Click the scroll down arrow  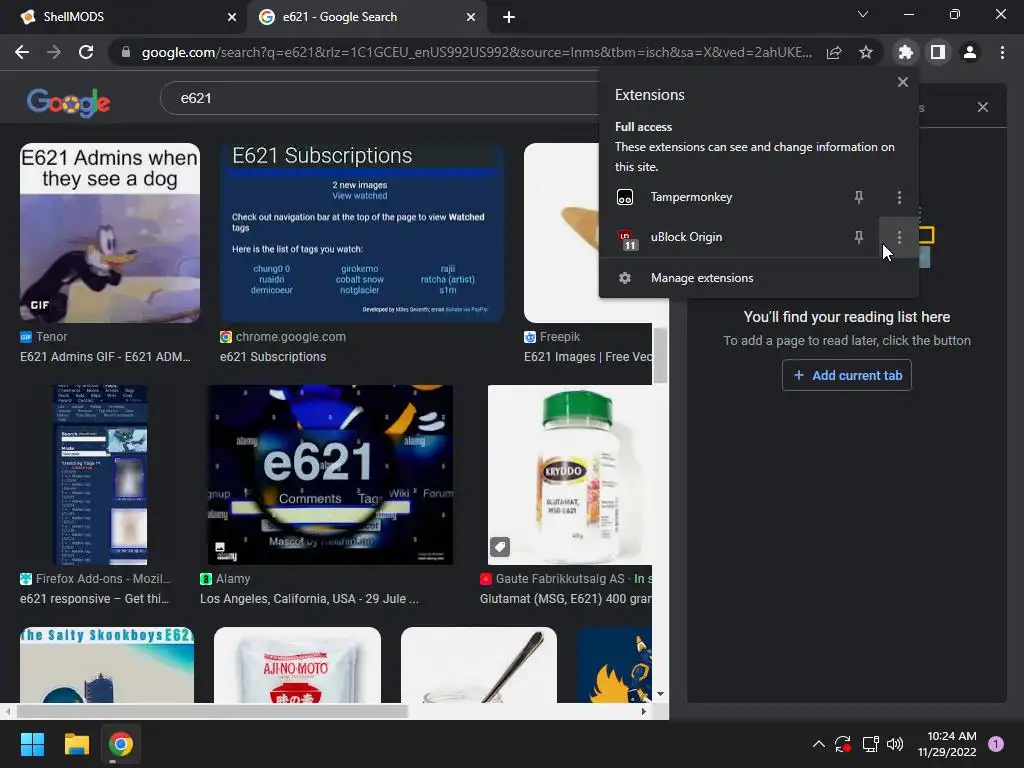(x=660, y=694)
